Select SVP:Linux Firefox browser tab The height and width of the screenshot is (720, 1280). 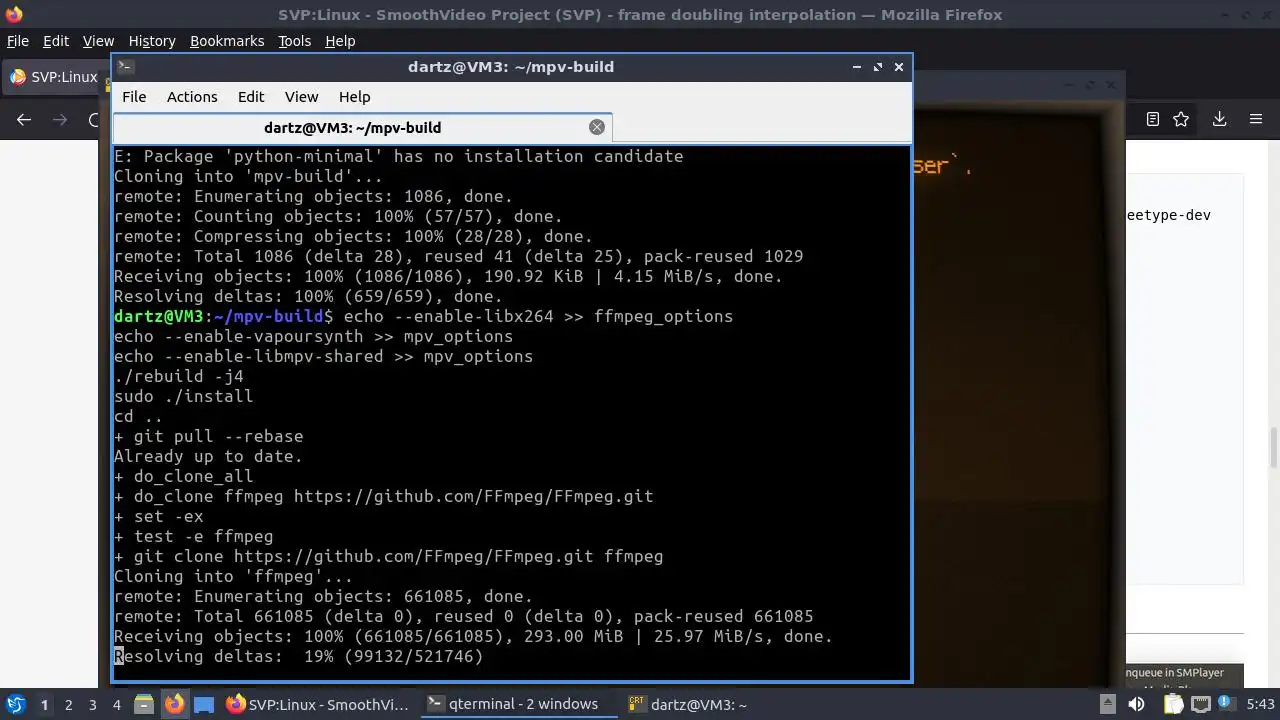tap(55, 77)
